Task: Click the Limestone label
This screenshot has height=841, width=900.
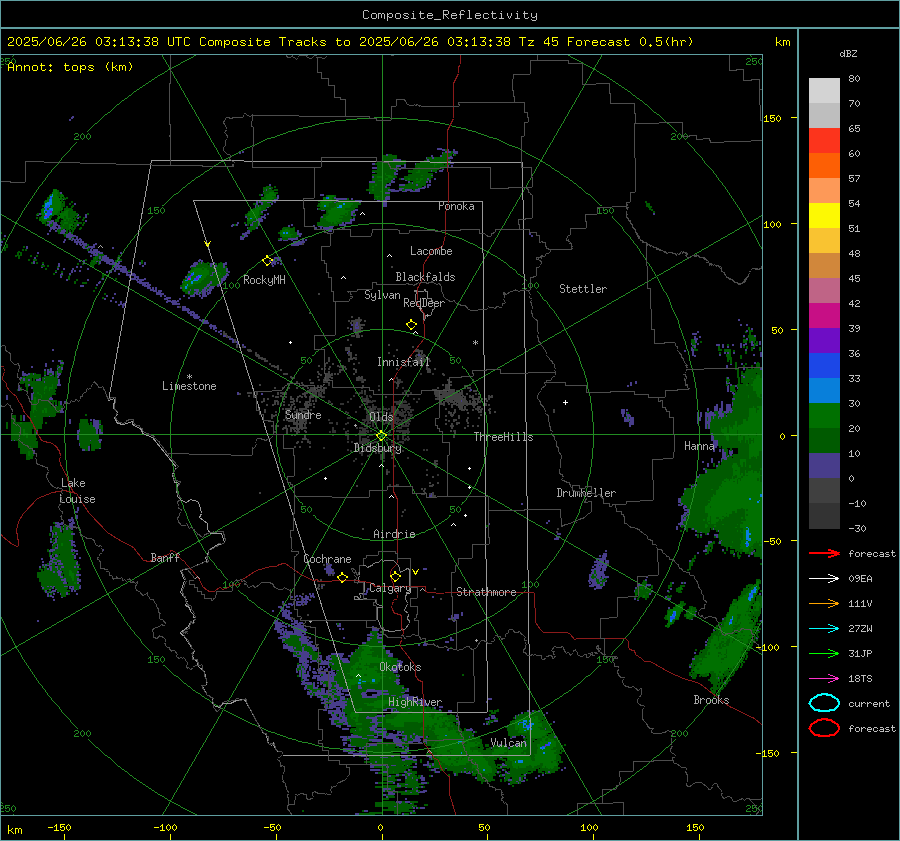Action: coord(189,386)
